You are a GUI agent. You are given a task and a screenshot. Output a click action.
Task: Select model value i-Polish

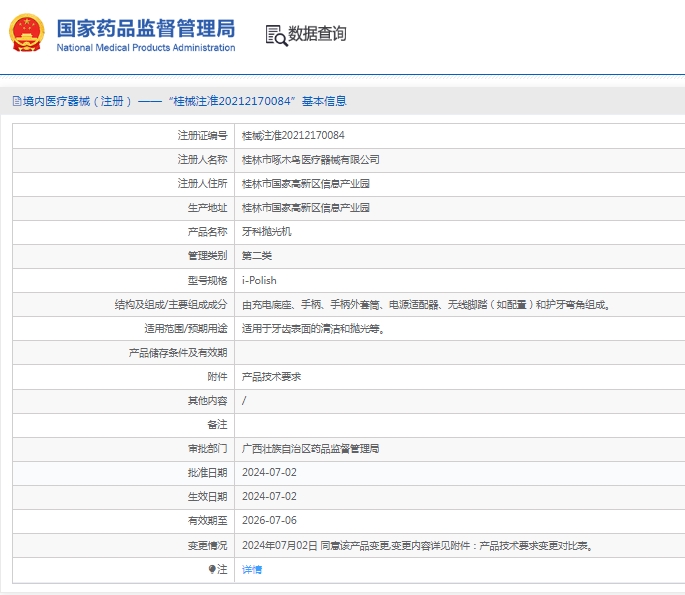259,280
